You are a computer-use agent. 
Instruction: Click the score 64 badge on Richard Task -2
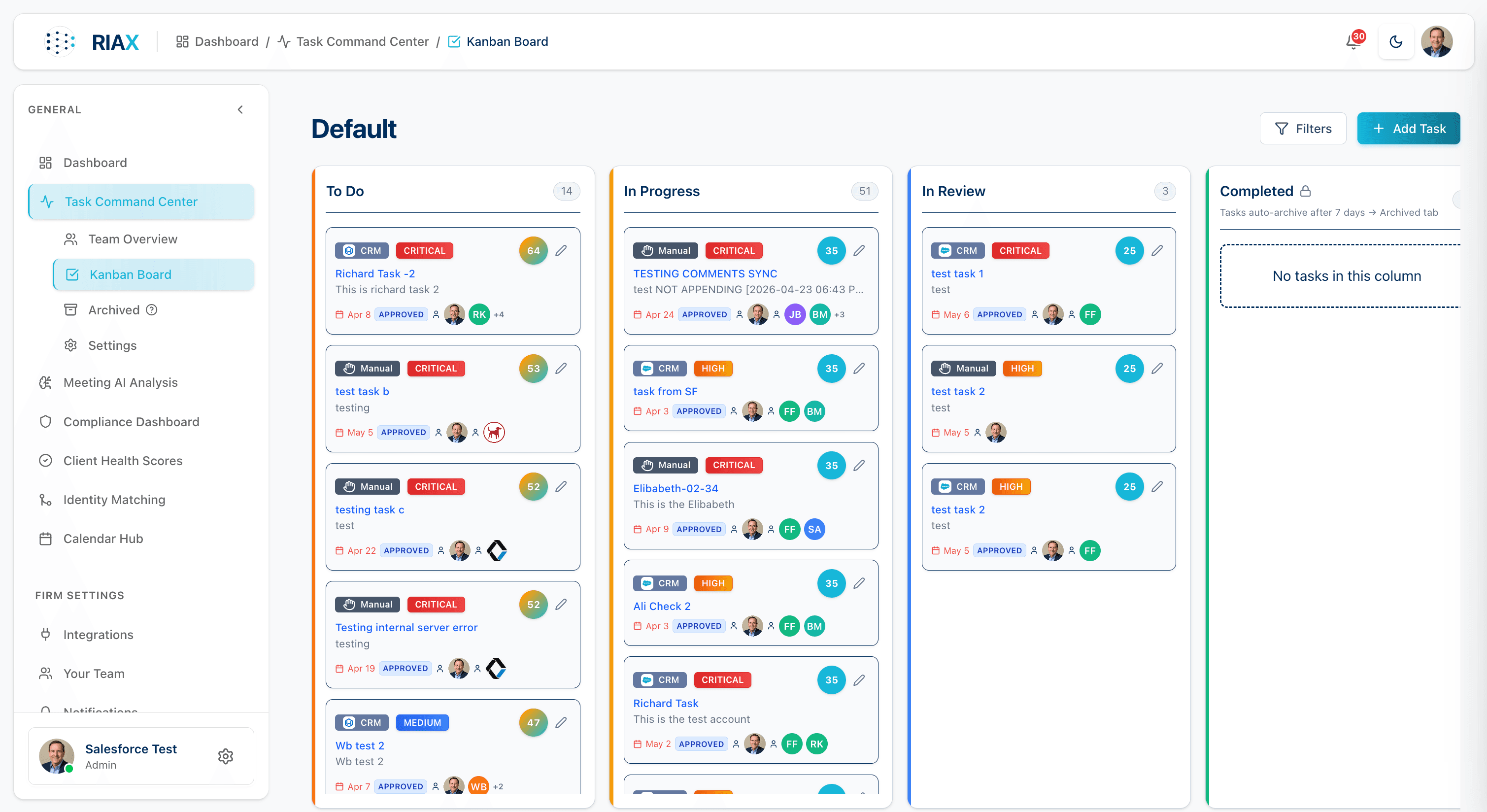[x=534, y=250]
